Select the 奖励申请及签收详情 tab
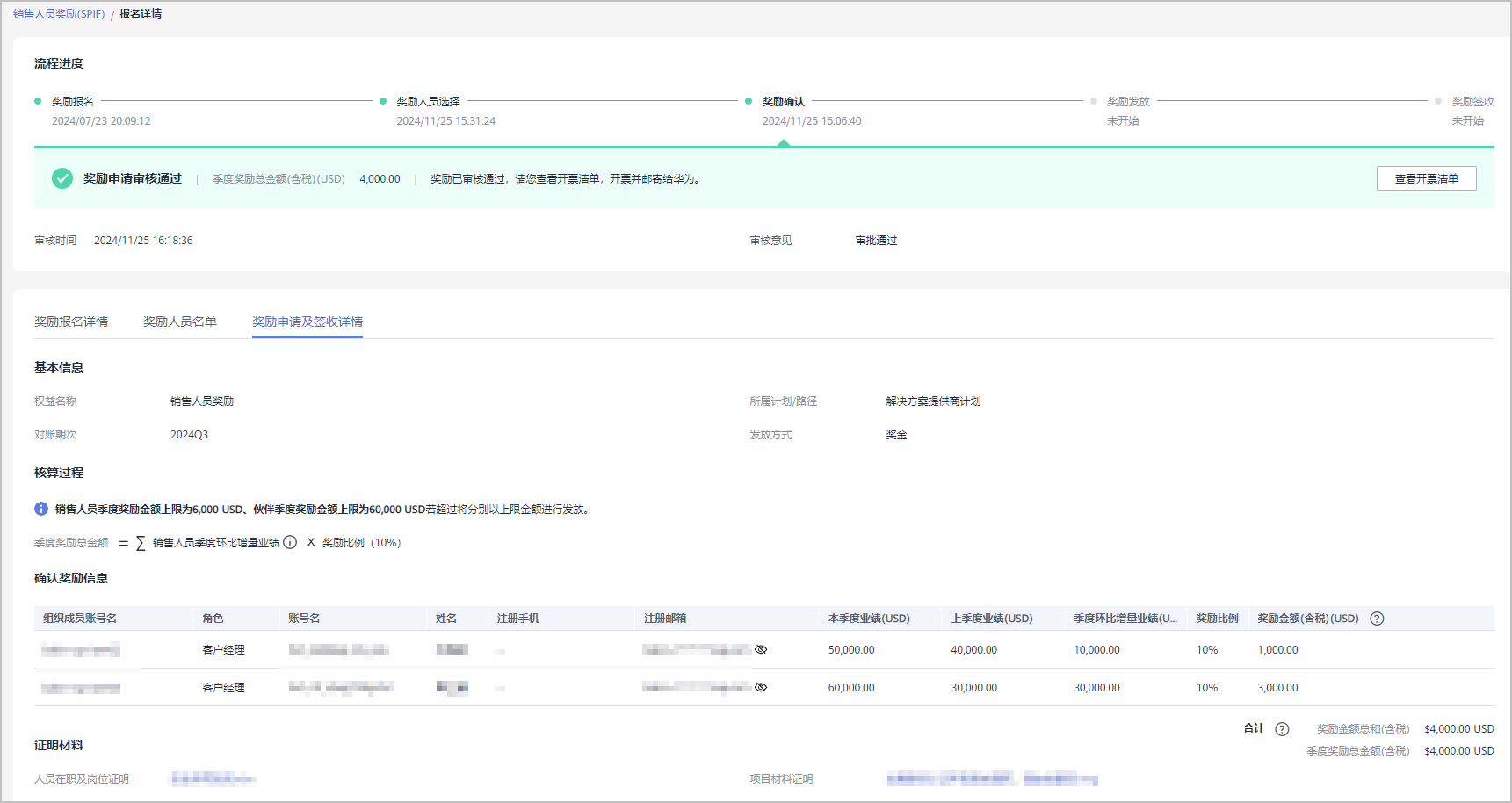The image size is (1512, 803). [307, 322]
